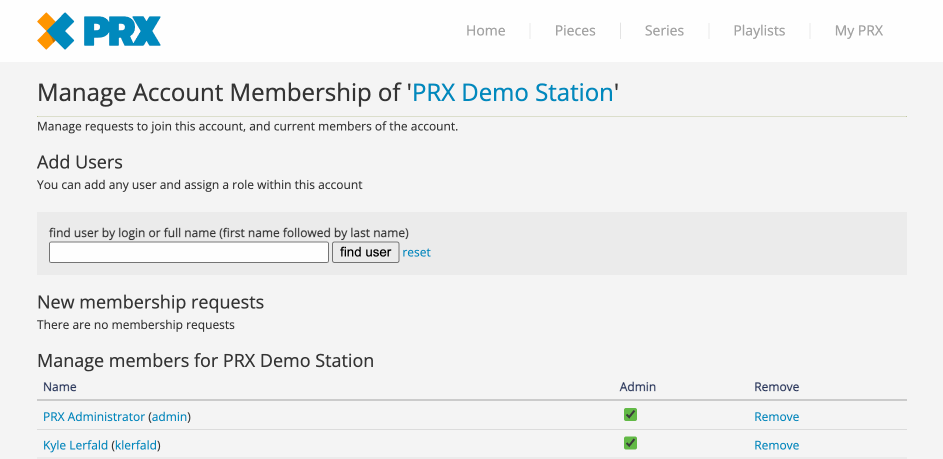Open the admin login link
The width and height of the screenshot is (943, 459).
coord(170,417)
